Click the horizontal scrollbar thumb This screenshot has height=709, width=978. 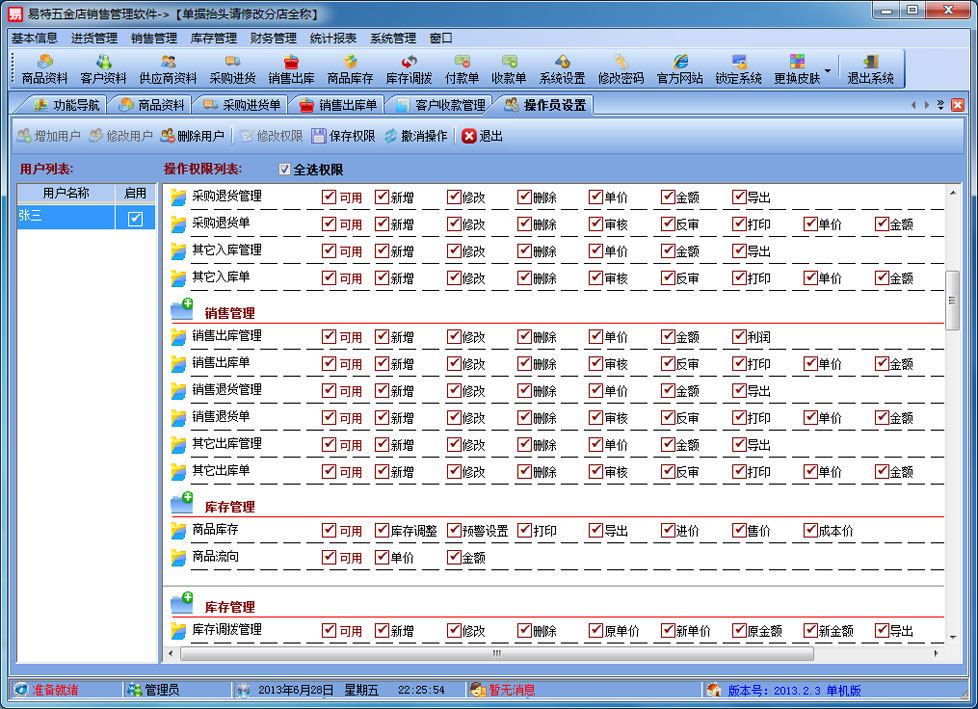[x=494, y=653]
